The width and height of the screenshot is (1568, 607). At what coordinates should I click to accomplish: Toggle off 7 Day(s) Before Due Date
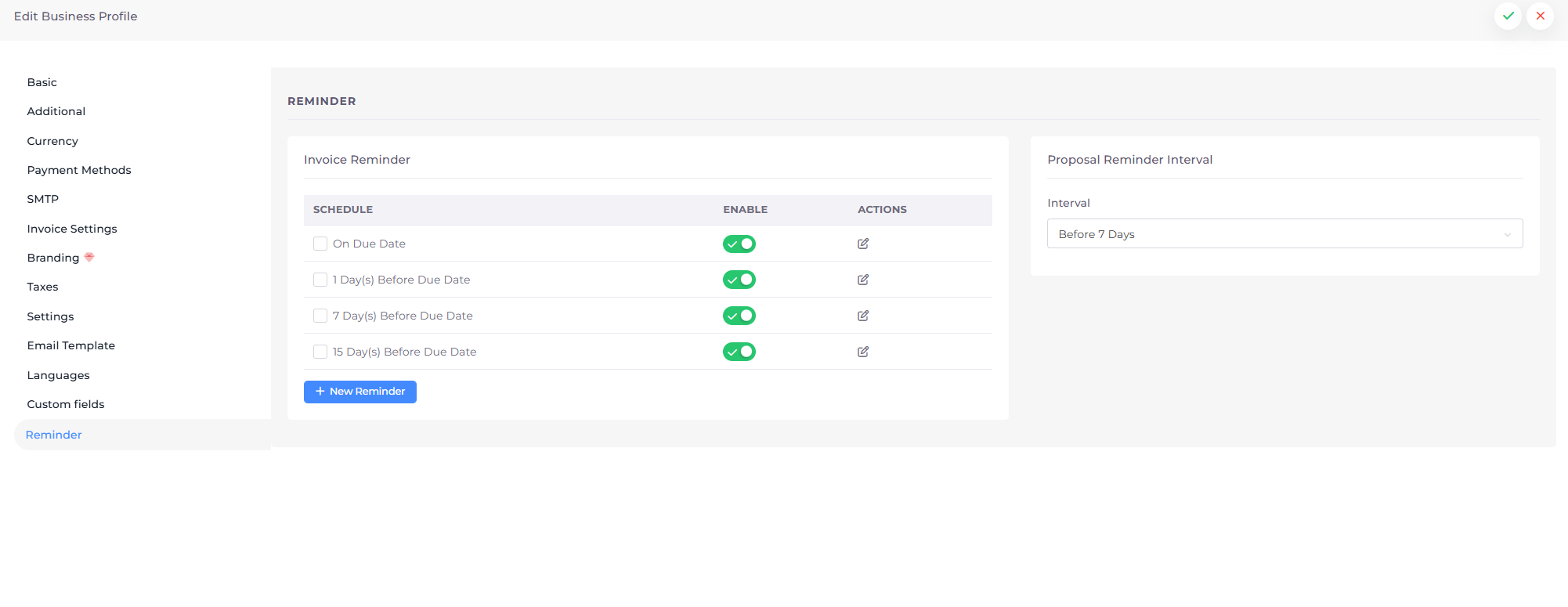[x=739, y=316]
